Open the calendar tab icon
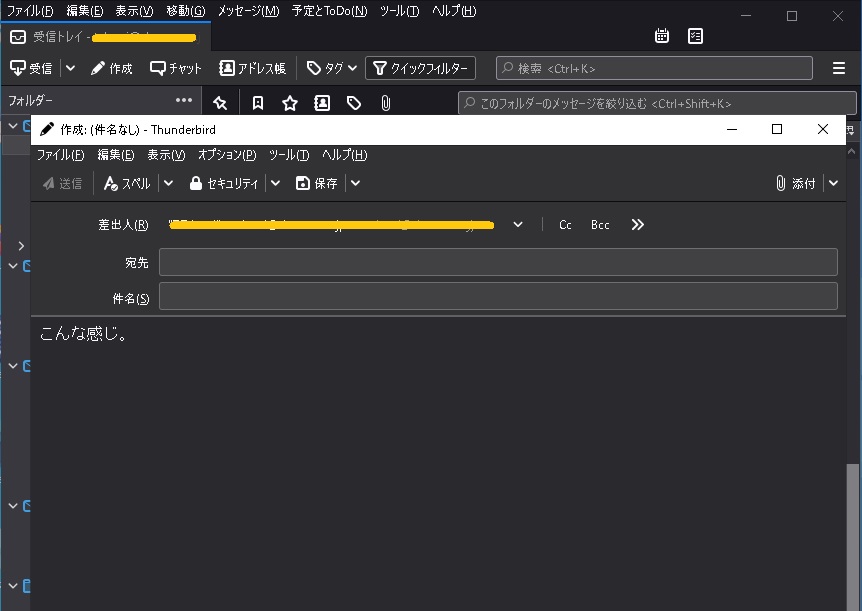Viewport: 862px width, 611px height. pos(662,36)
